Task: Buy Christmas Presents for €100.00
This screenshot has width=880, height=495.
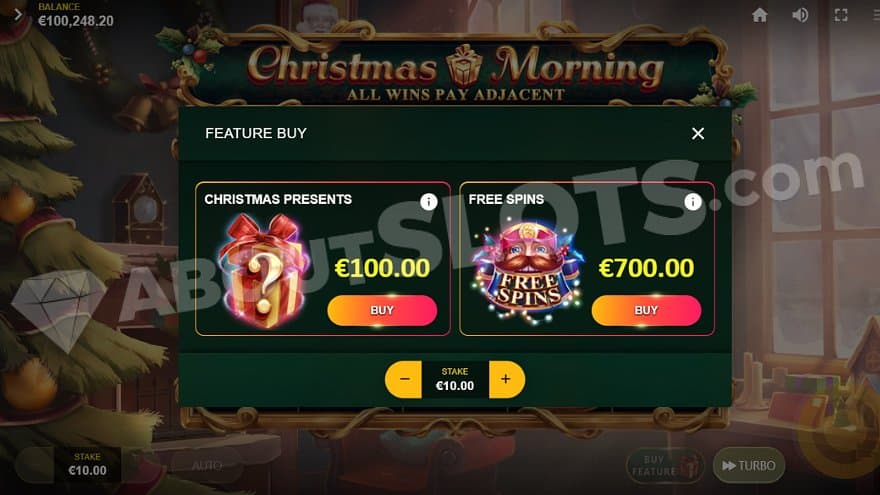Action: pyautogui.click(x=382, y=310)
